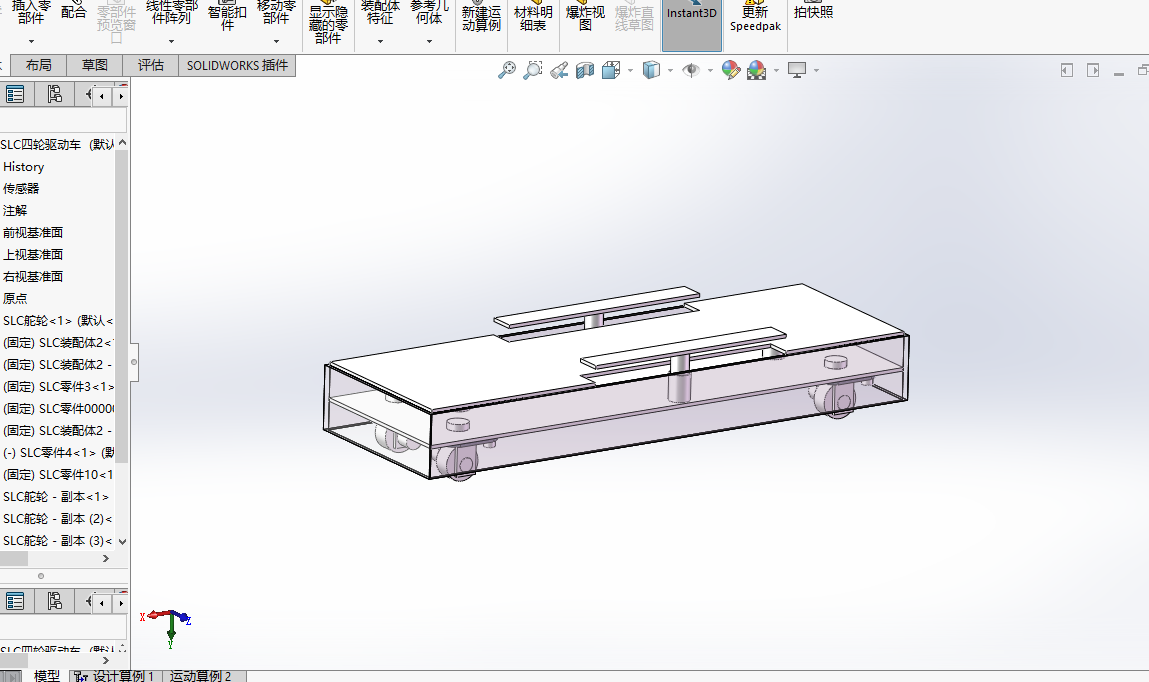Select (-) SLC零件4<1> in tree

(58, 452)
